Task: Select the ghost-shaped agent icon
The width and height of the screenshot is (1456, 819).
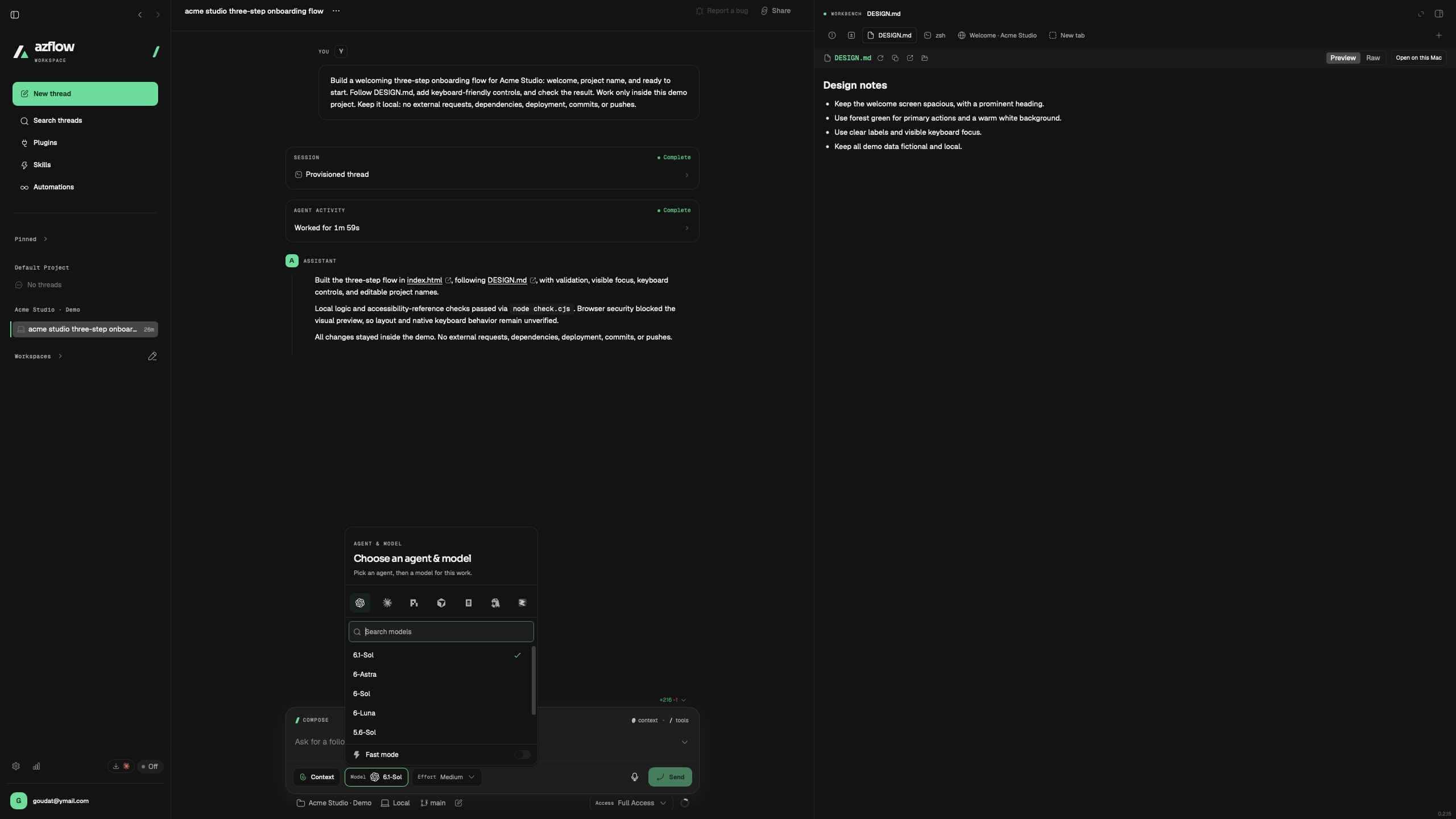Action: point(495,603)
